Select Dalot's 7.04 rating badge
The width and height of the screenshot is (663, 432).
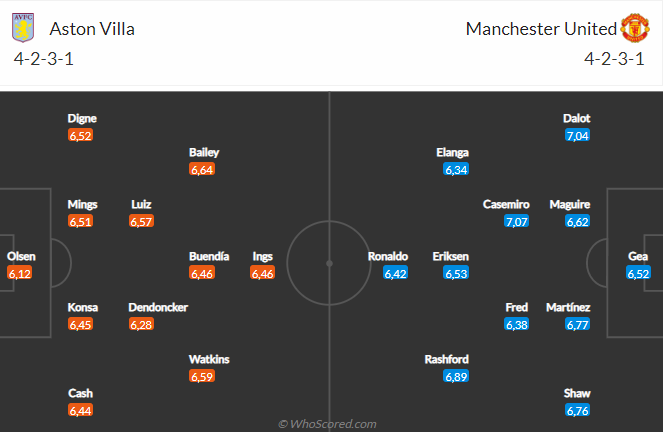(x=577, y=135)
